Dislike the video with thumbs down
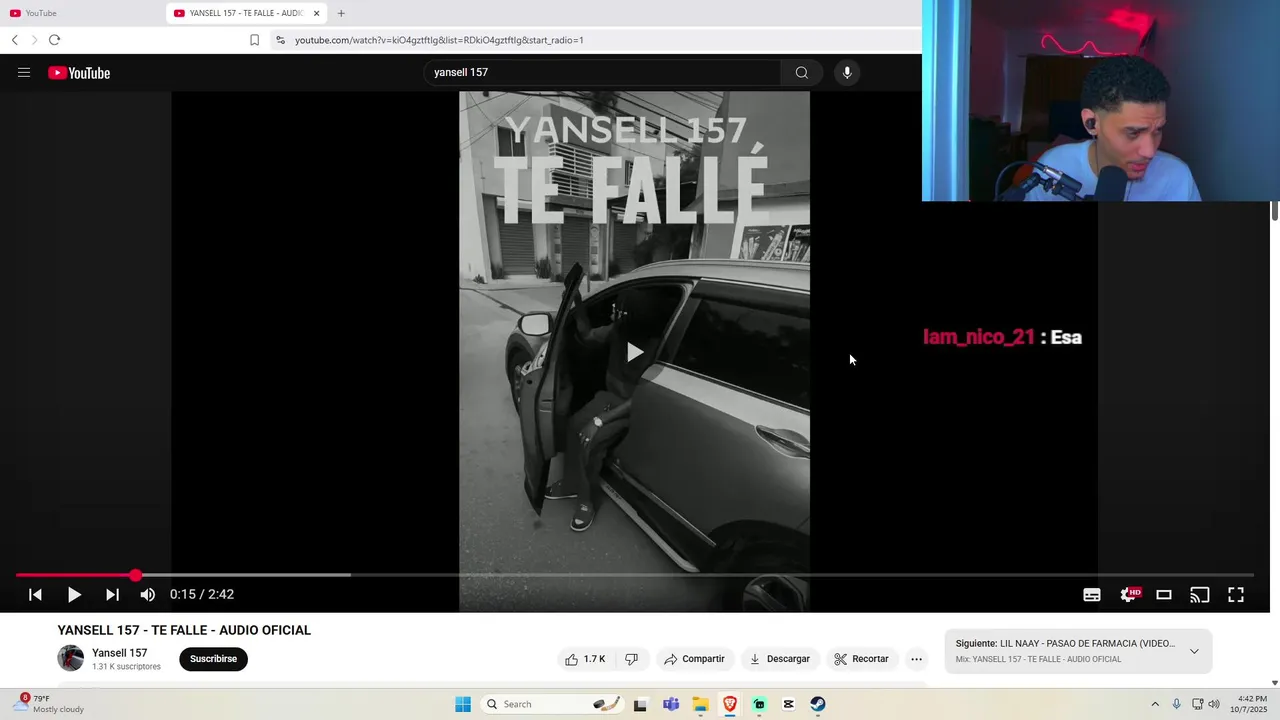This screenshot has height=720, width=1280. point(631,659)
